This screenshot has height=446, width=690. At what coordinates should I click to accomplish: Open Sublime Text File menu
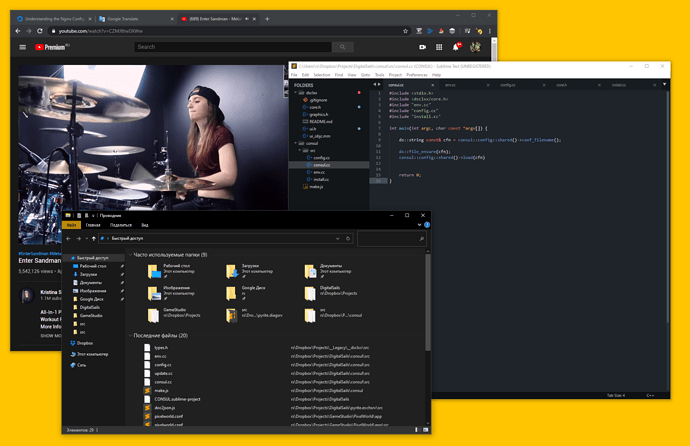coord(294,75)
